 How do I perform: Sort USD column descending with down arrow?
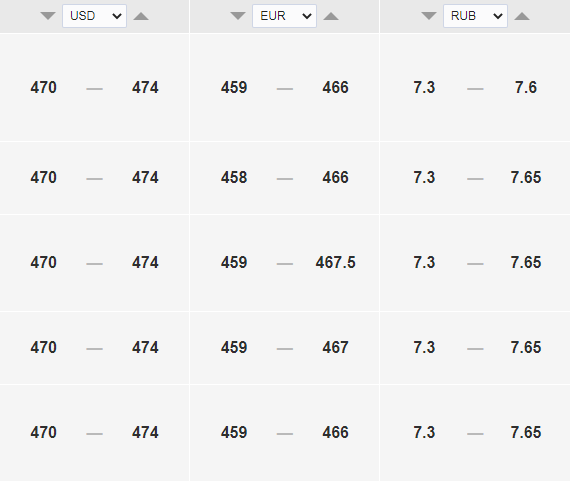[48, 16]
